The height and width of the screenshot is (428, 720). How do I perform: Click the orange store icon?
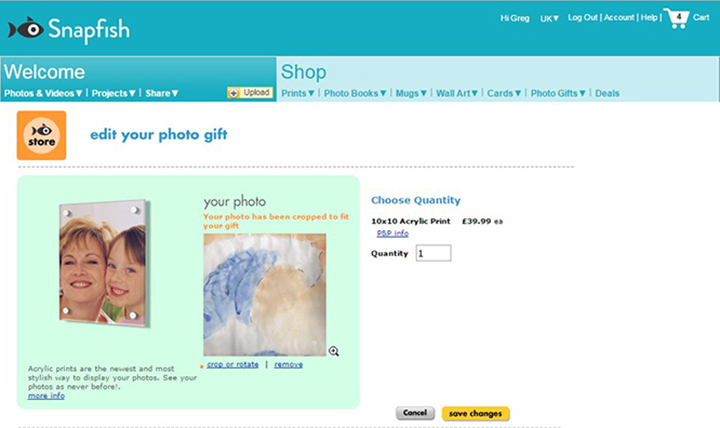(41, 135)
